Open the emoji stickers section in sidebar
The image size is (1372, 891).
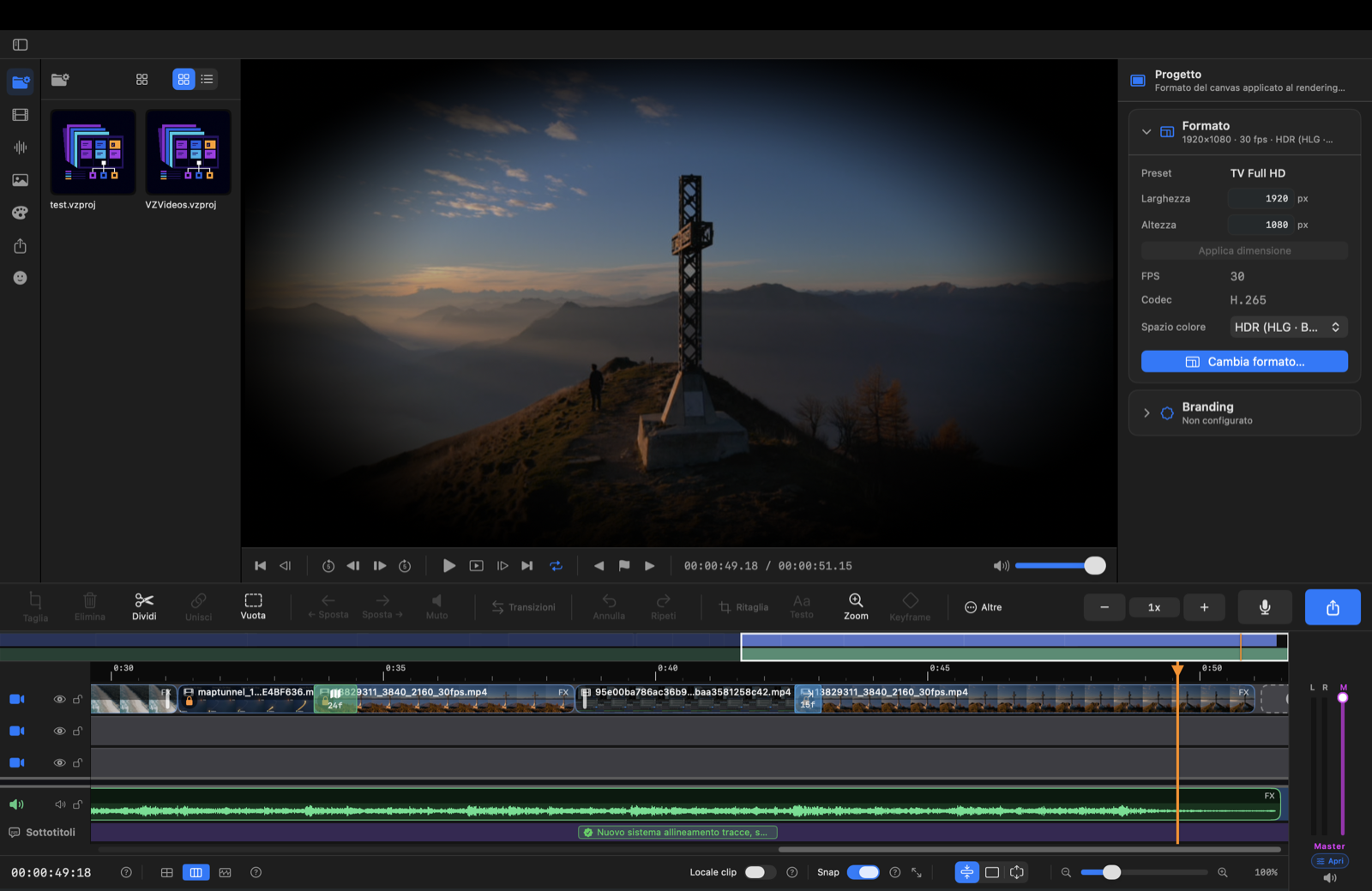coord(21,278)
